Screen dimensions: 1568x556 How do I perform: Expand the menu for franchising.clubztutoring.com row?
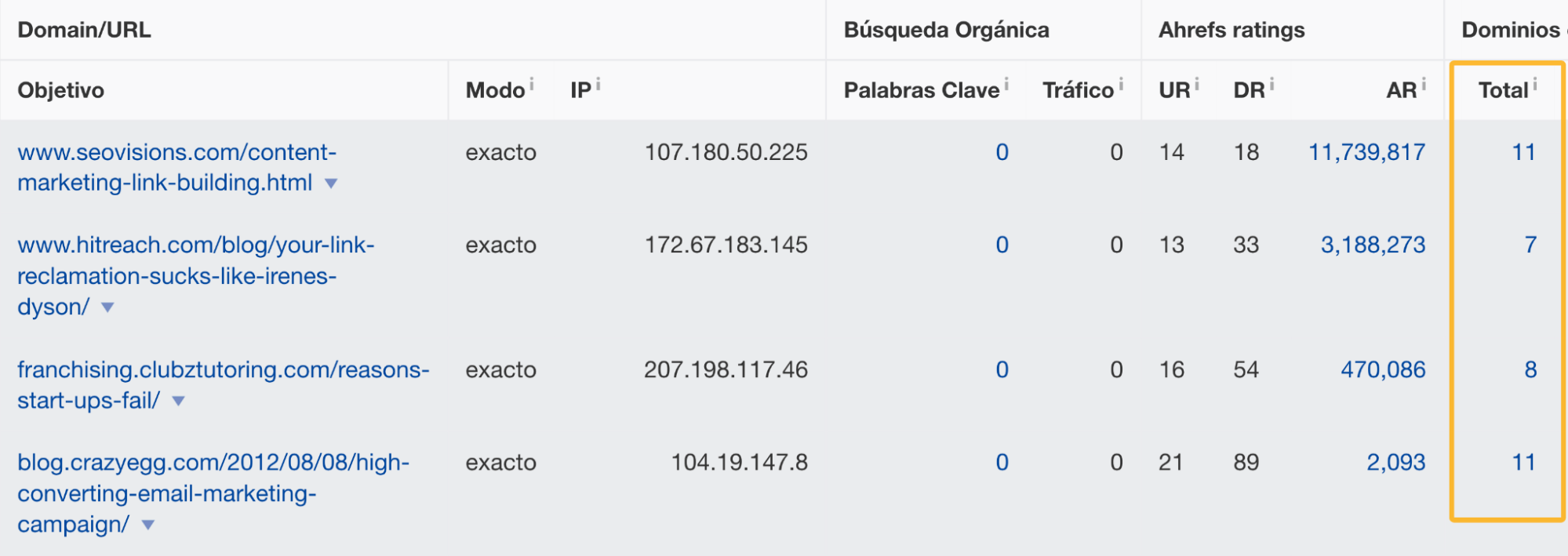[177, 401]
